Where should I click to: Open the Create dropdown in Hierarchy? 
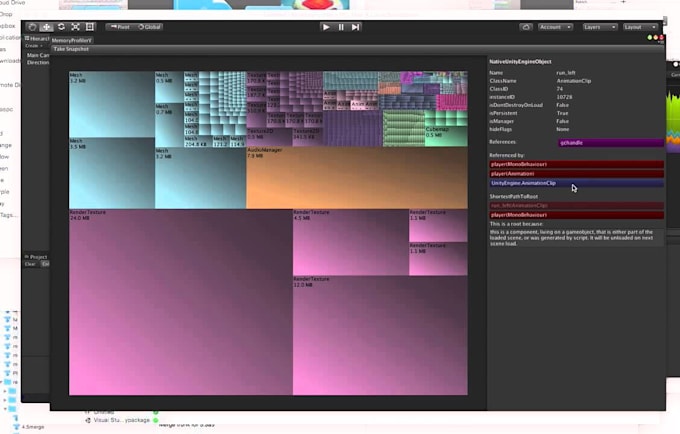pyautogui.click(x=33, y=46)
